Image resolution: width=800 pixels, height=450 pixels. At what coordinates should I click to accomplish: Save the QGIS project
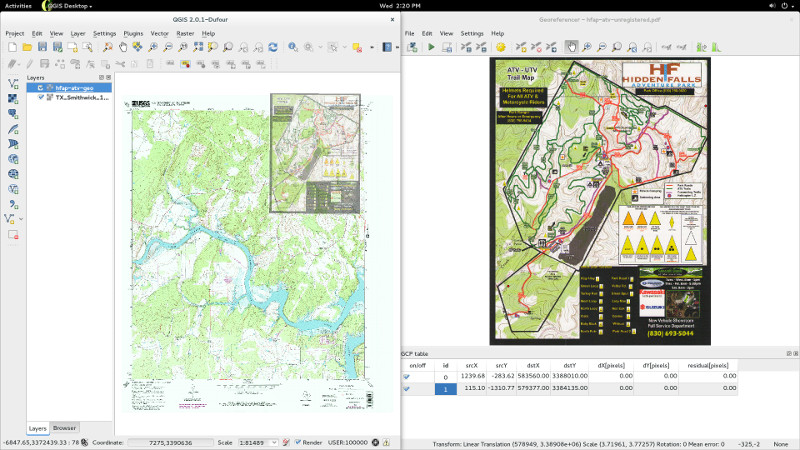coord(42,47)
